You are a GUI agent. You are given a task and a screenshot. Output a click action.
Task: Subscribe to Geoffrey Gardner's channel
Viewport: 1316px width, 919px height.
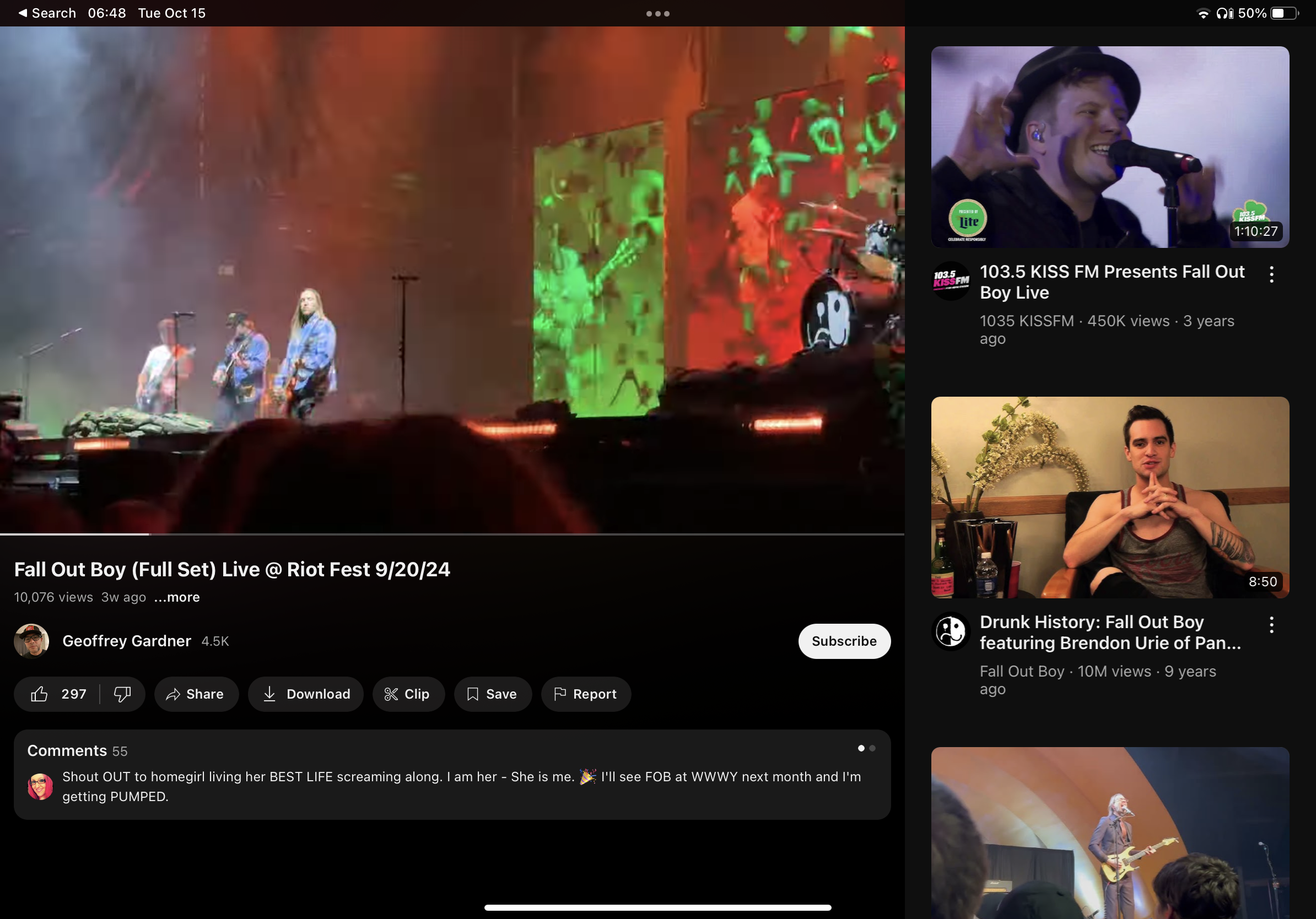844,641
